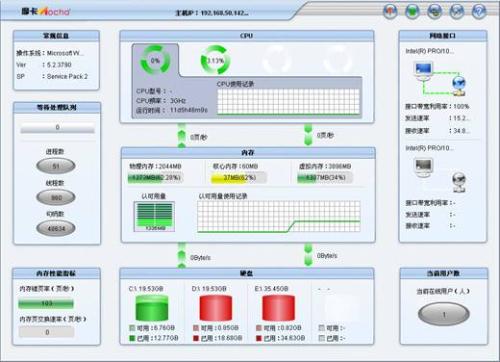Click the pending queue bar showing 0
This screenshot has height=362, width=500.
click(x=57, y=128)
